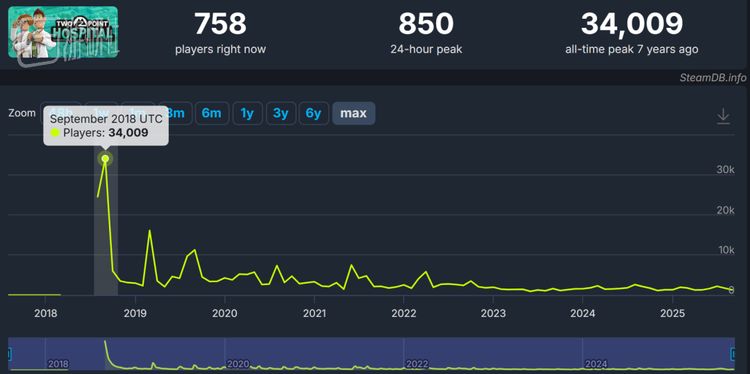
Task: Visit the SteamDB.info watermark link
Action: (712, 78)
